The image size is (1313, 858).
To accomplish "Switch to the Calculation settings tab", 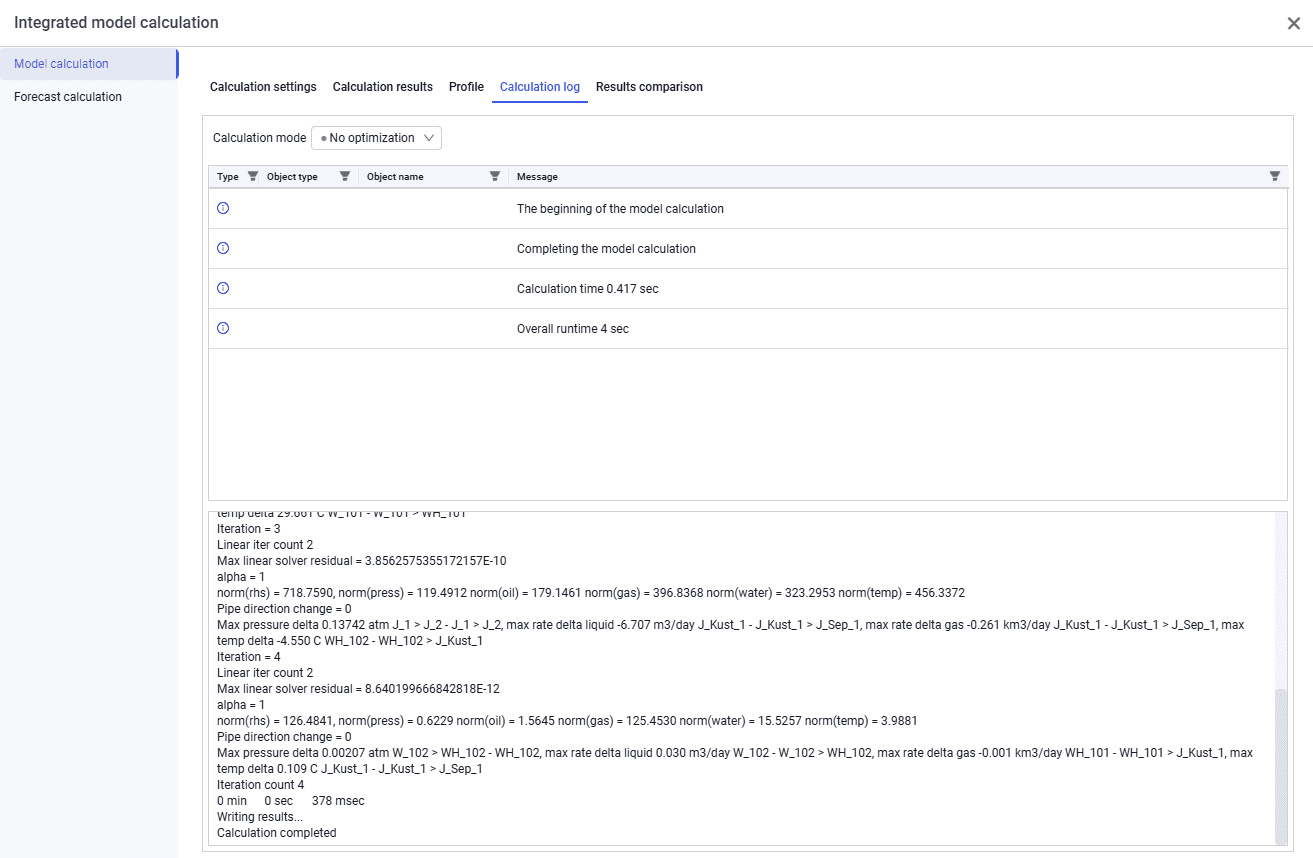I will coord(263,87).
